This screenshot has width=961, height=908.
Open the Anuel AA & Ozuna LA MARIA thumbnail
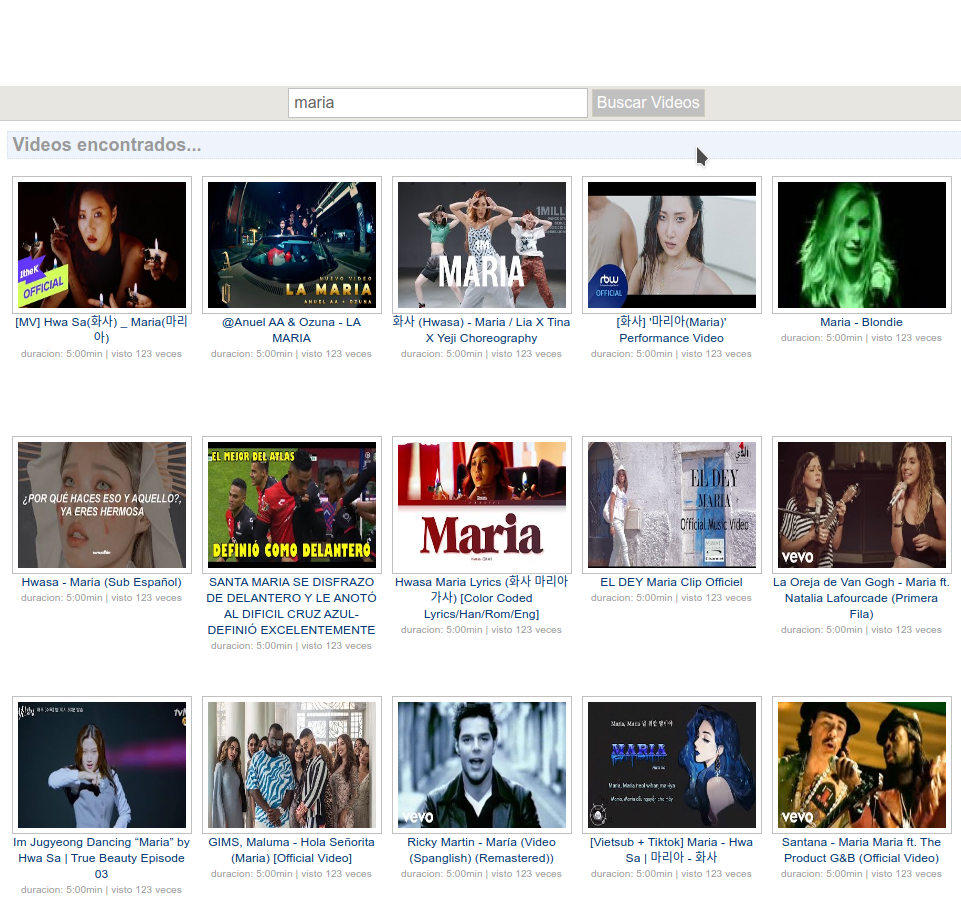(x=292, y=245)
